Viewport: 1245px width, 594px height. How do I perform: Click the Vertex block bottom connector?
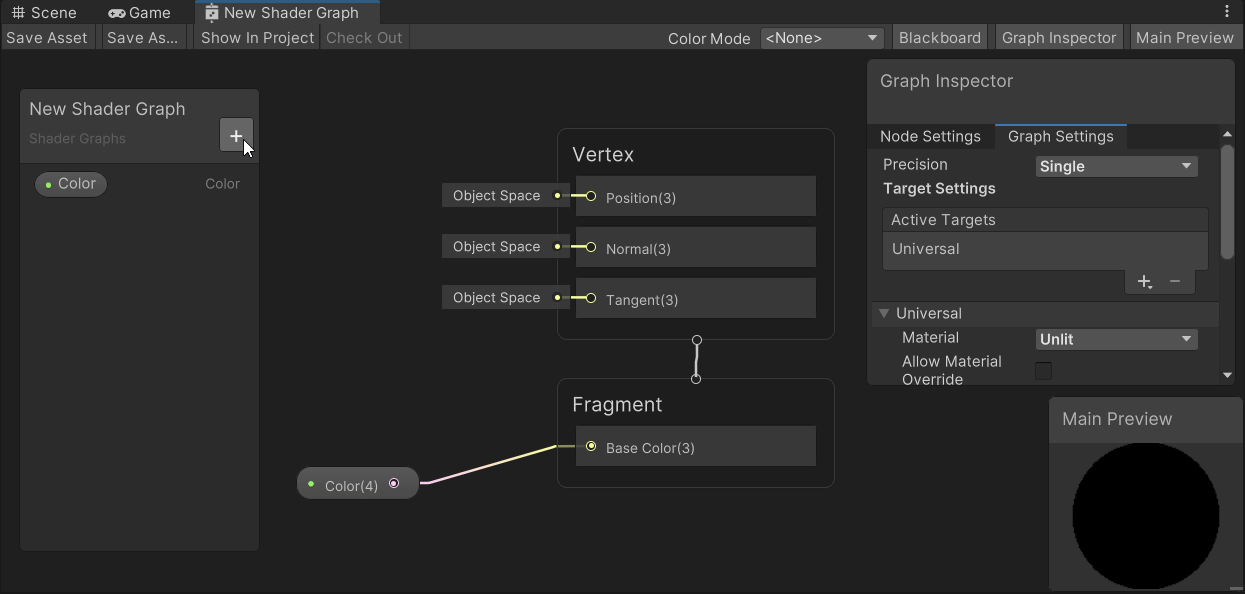pos(697,341)
